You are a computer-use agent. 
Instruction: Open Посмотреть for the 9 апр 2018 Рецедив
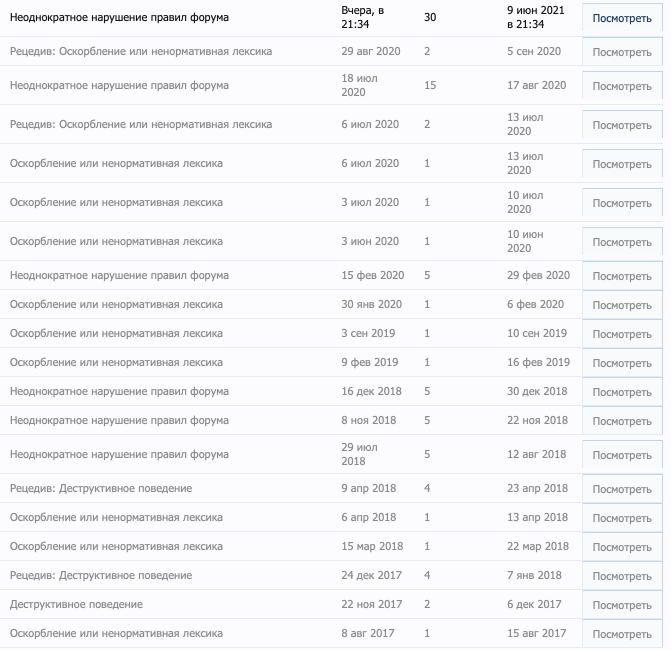click(x=622, y=489)
